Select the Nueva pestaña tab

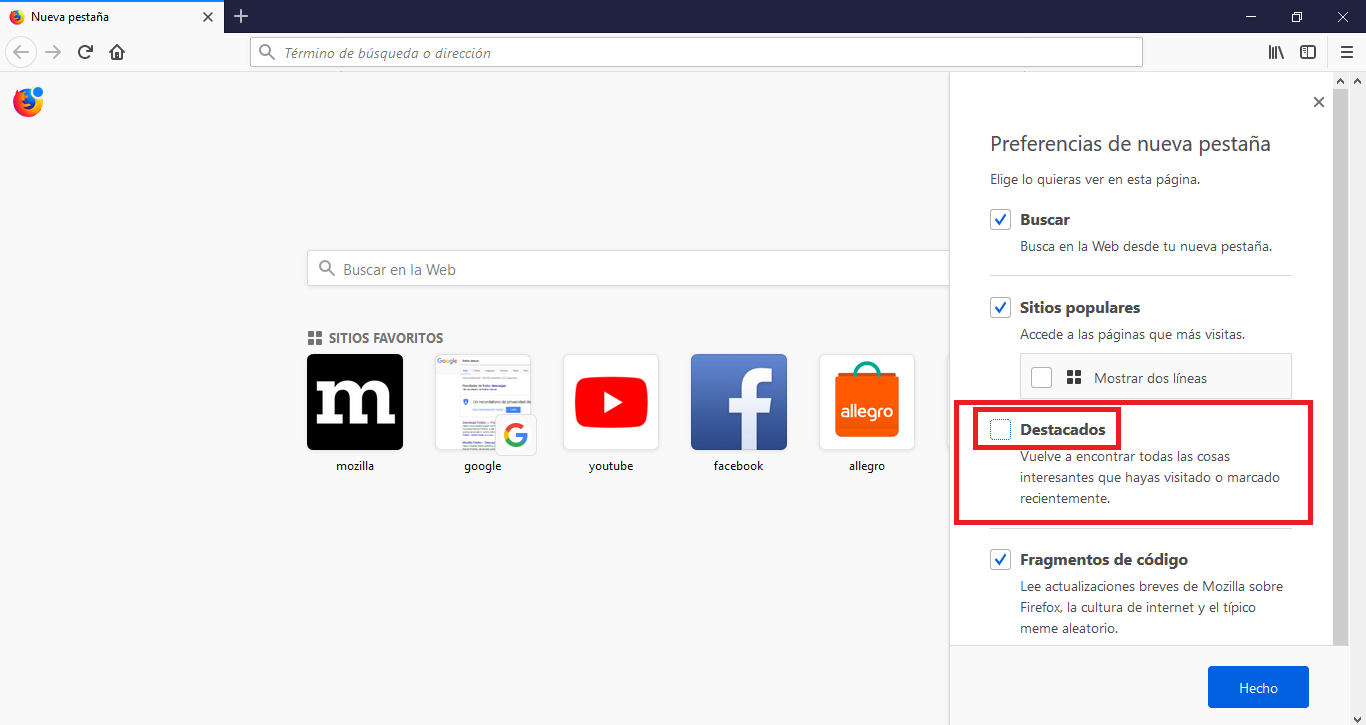coord(111,16)
